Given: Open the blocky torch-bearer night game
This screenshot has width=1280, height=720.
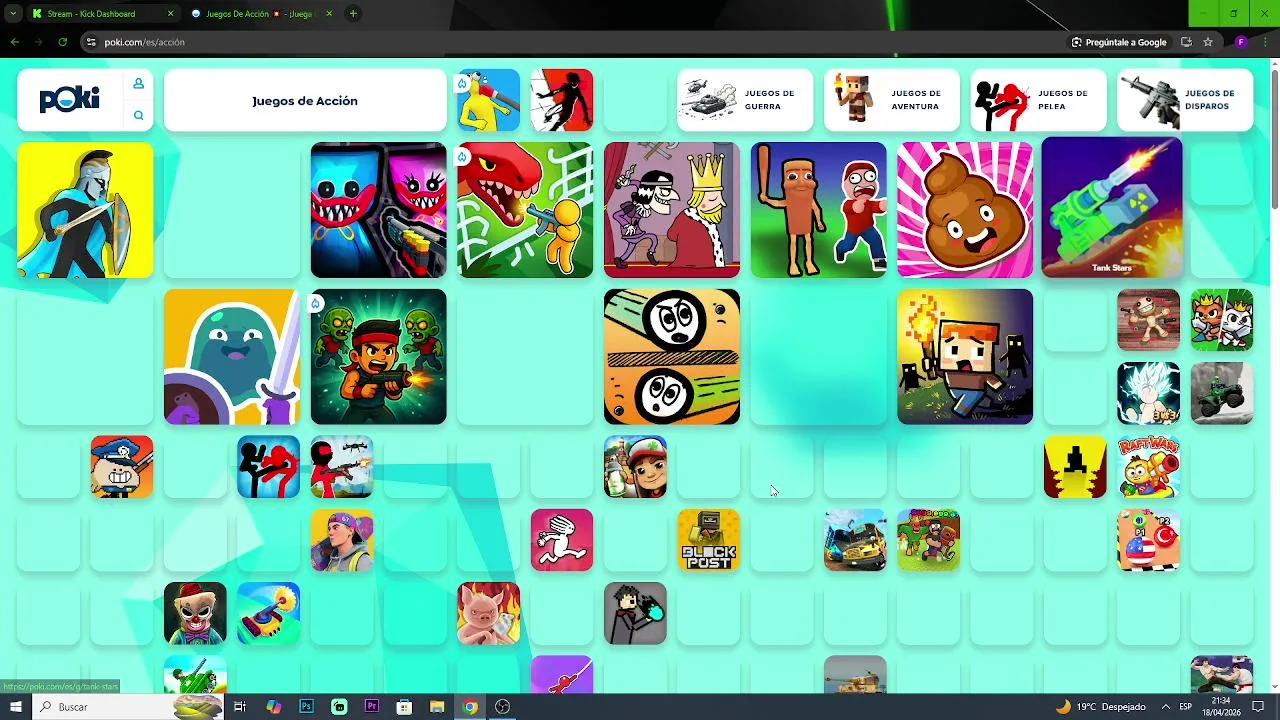Looking at the screenshot, I should (965, 357).
